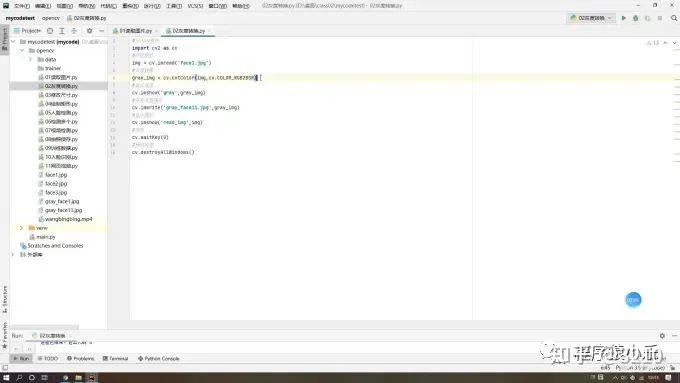Image resolution: width=680 pixels, height=383 pixels.
Task: Open the Terminal tool window
Action: click(115, 359)
